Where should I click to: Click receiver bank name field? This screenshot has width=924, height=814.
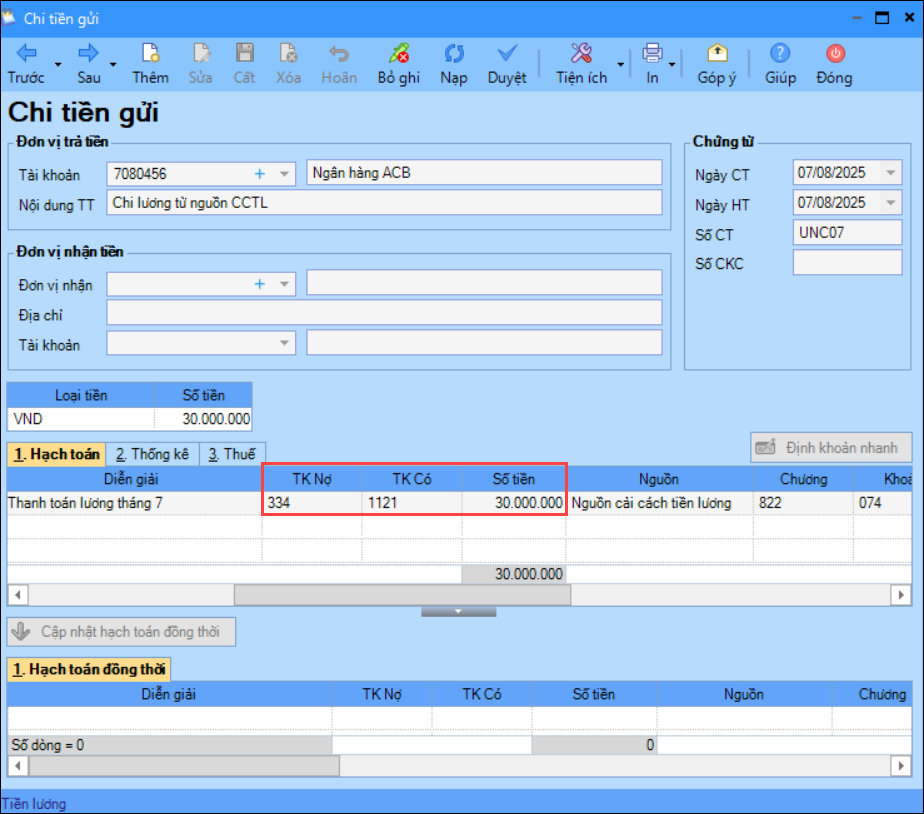pos(484,343)
